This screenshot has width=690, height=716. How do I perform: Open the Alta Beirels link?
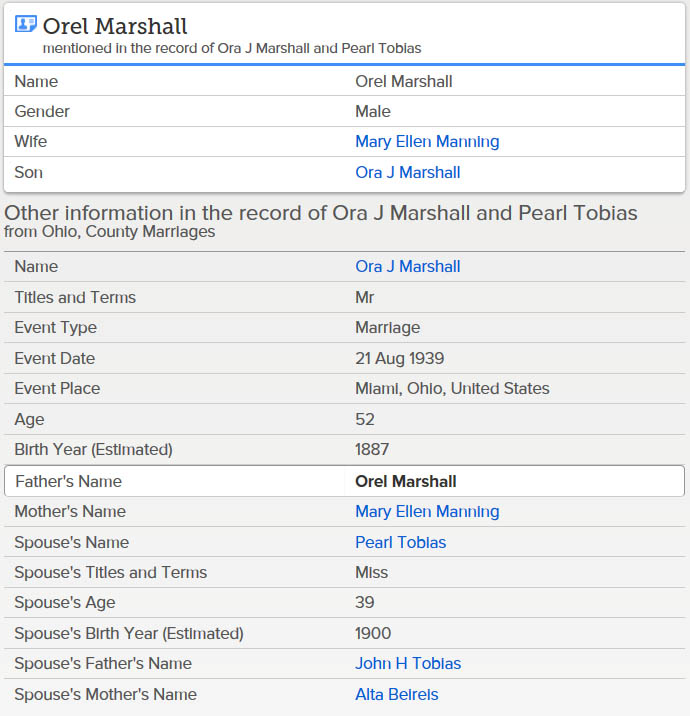point(396,695)
